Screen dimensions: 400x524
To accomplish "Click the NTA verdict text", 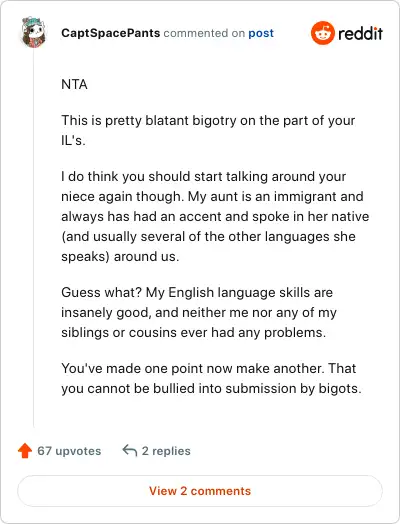I will coord(74,84).
